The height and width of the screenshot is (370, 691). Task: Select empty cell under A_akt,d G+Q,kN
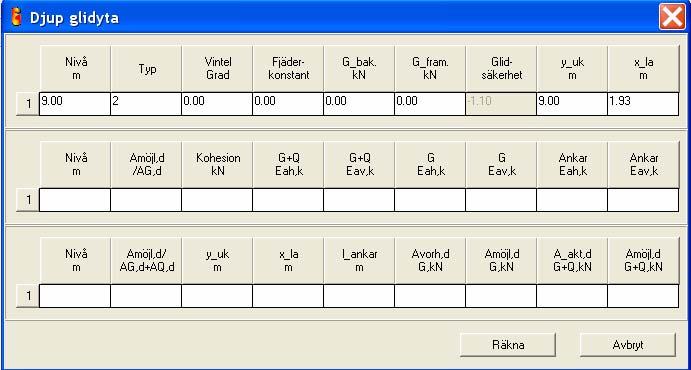coord(572,296)
